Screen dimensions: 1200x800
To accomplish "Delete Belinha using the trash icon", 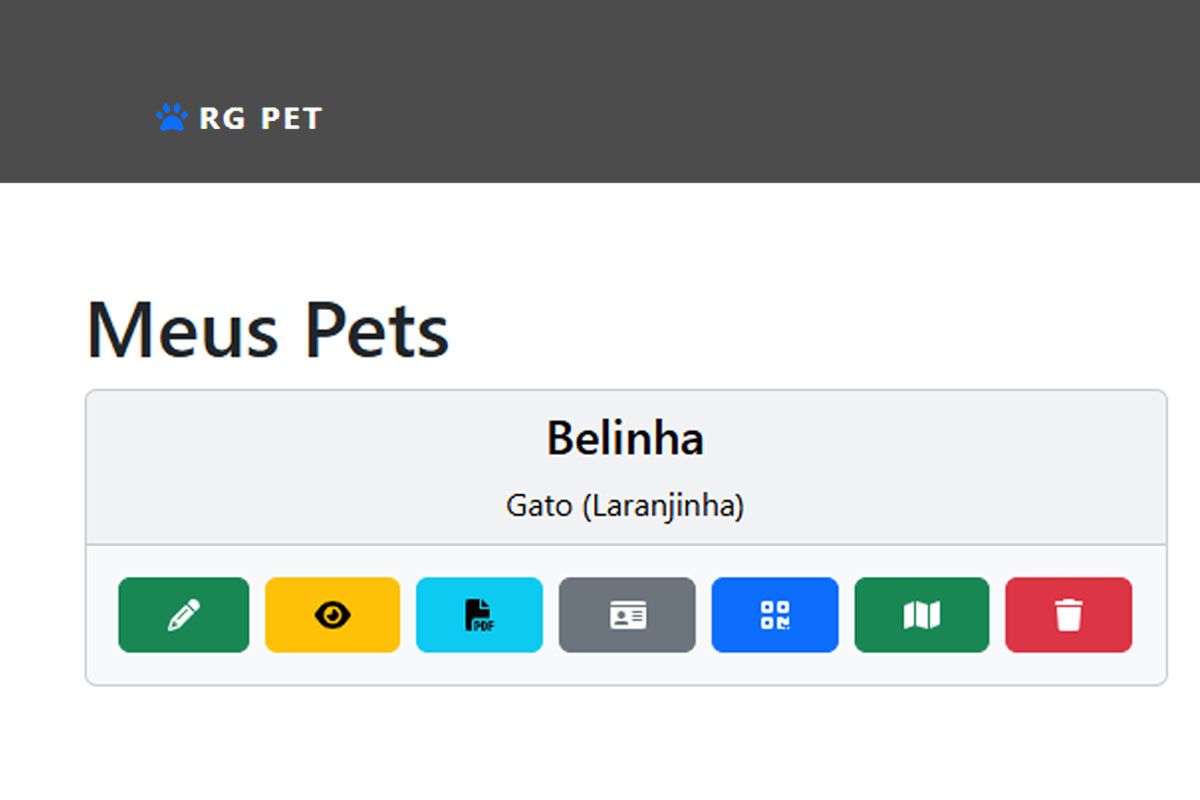I will coord(1069,615).
